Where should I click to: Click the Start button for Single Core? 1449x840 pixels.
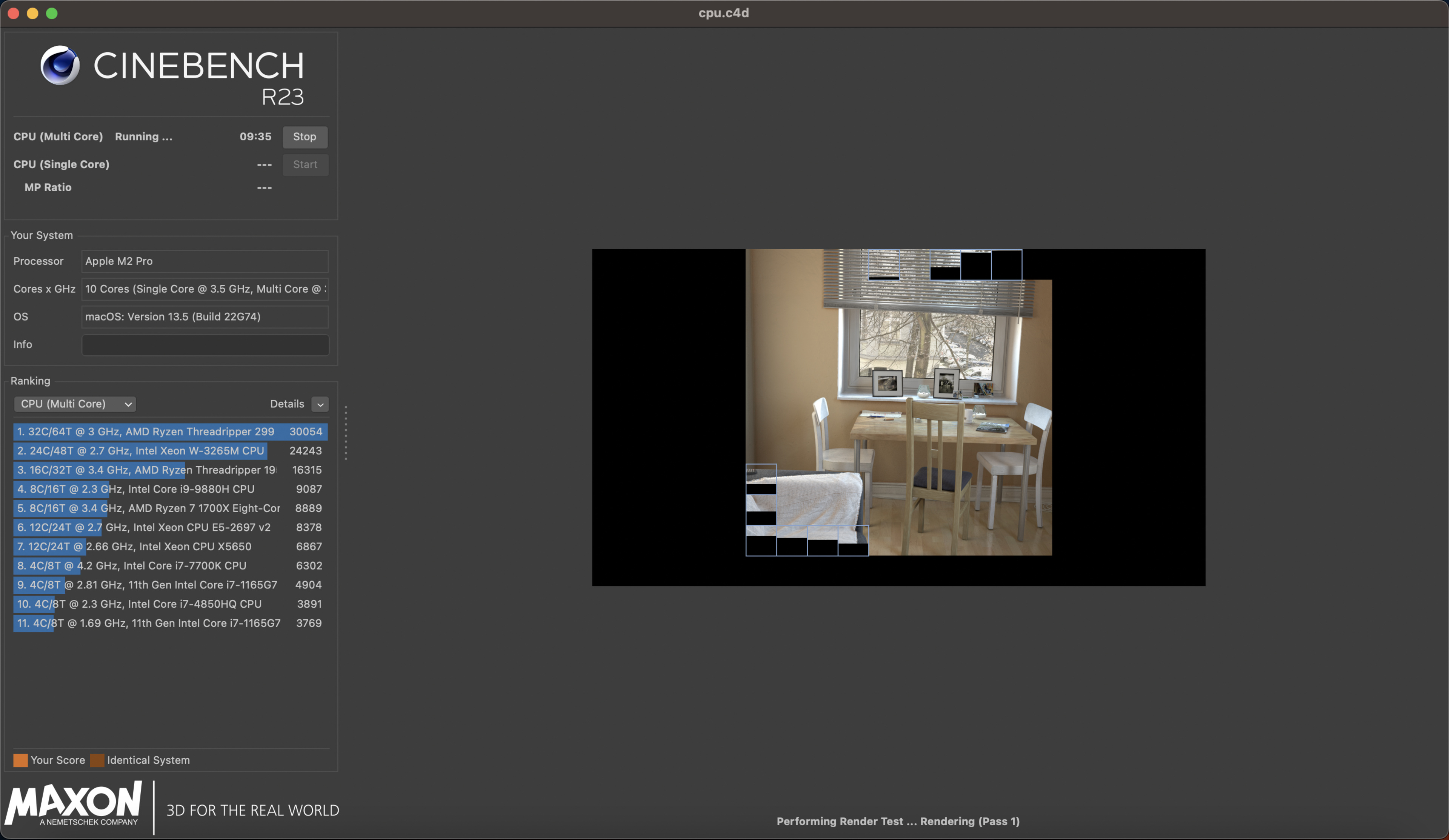coord(305,164)
